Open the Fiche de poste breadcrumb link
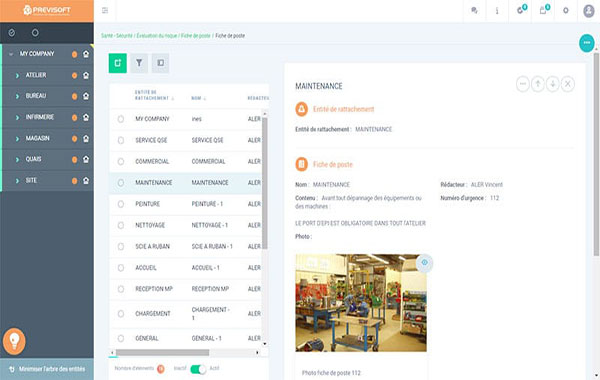600x380 pixels. point(196,36)
